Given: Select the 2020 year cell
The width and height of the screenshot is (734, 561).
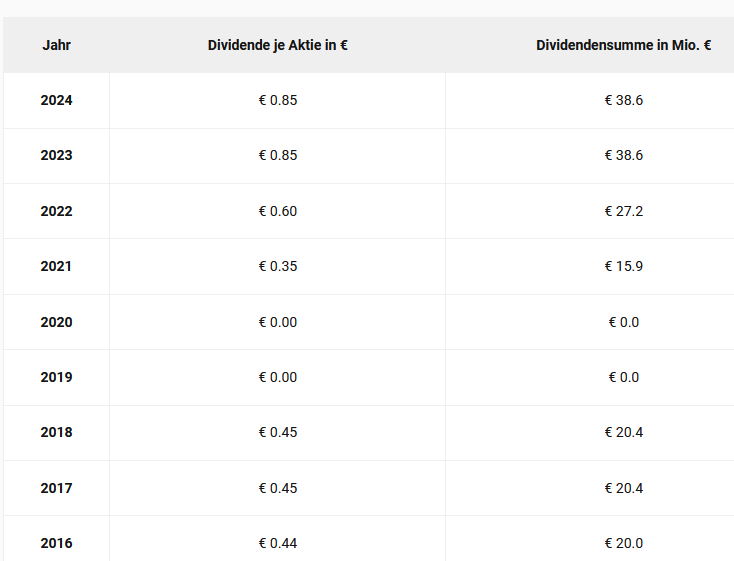Looking at the screenshot, I should tap(56, 322).
